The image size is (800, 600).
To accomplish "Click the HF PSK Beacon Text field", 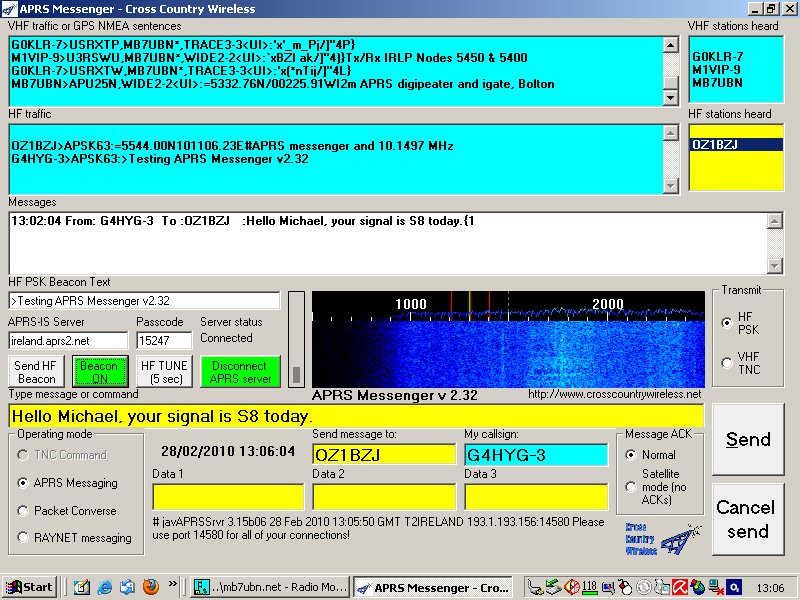I will (x=144, y=301).
